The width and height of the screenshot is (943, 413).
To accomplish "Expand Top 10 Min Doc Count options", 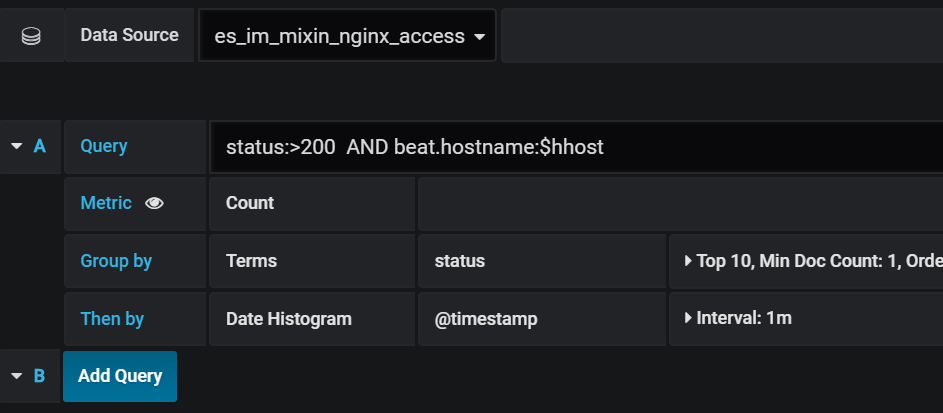I will tap(806, 261).
